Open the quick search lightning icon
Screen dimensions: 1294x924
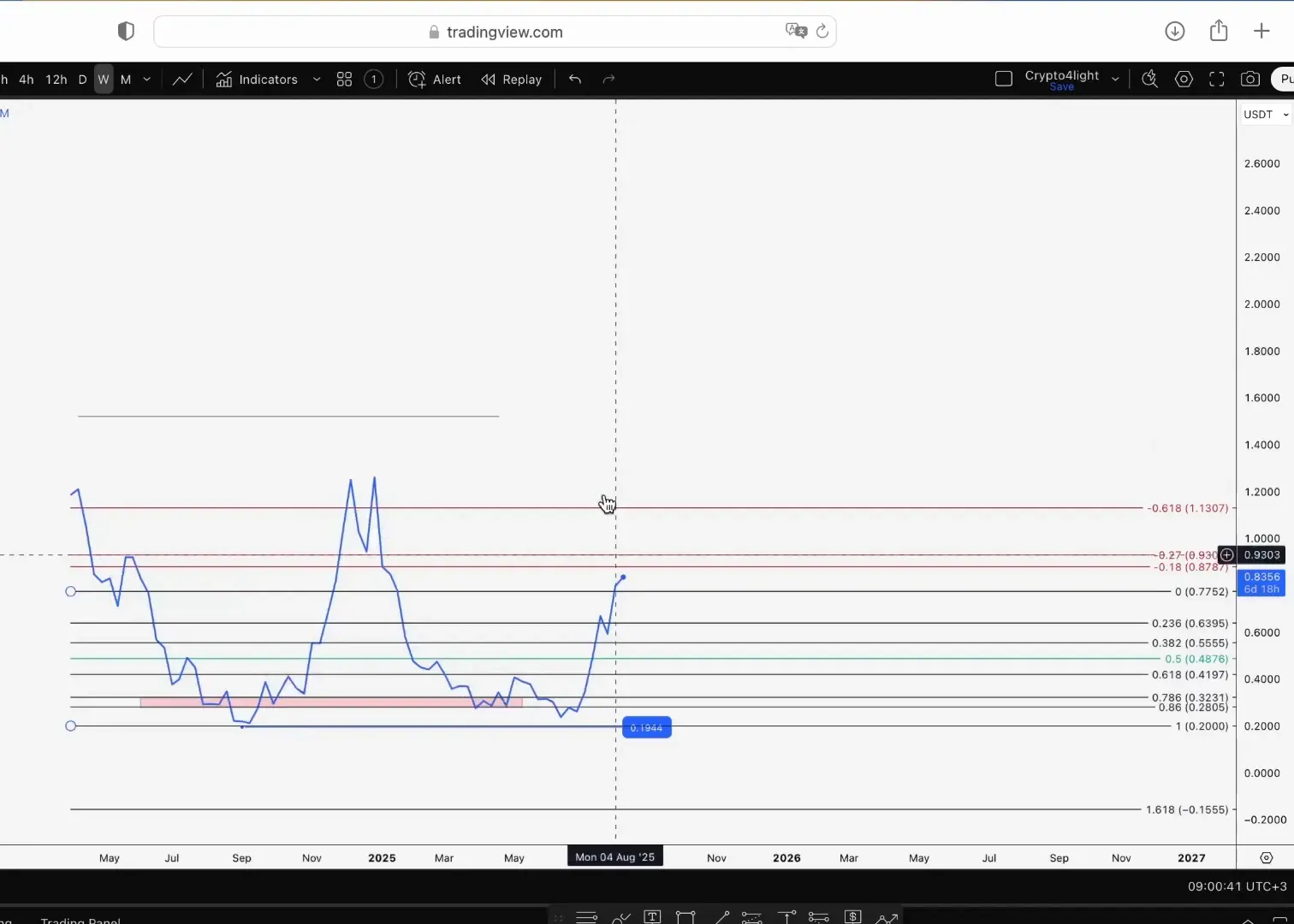click(x=1149, y=80)
